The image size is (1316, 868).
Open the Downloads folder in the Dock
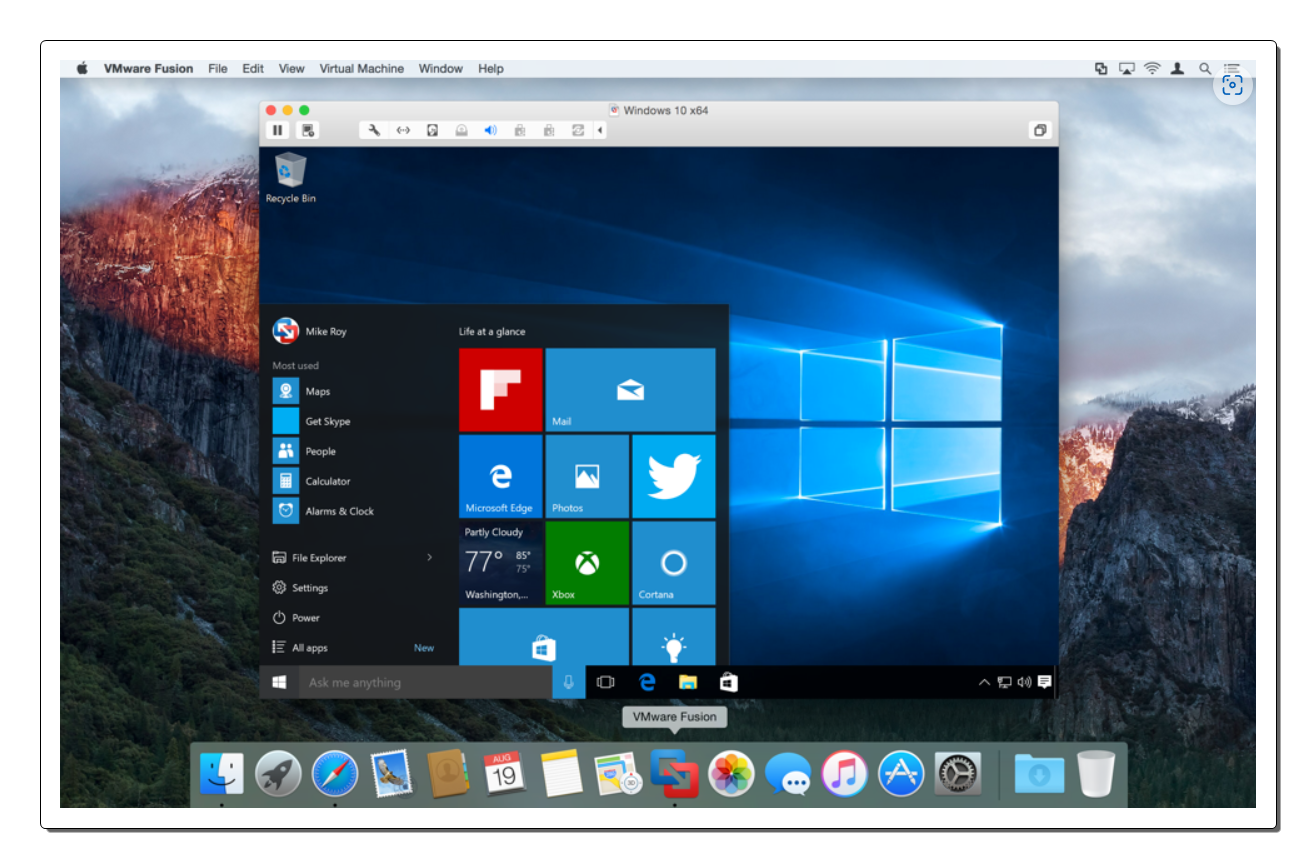(1039, 773)
